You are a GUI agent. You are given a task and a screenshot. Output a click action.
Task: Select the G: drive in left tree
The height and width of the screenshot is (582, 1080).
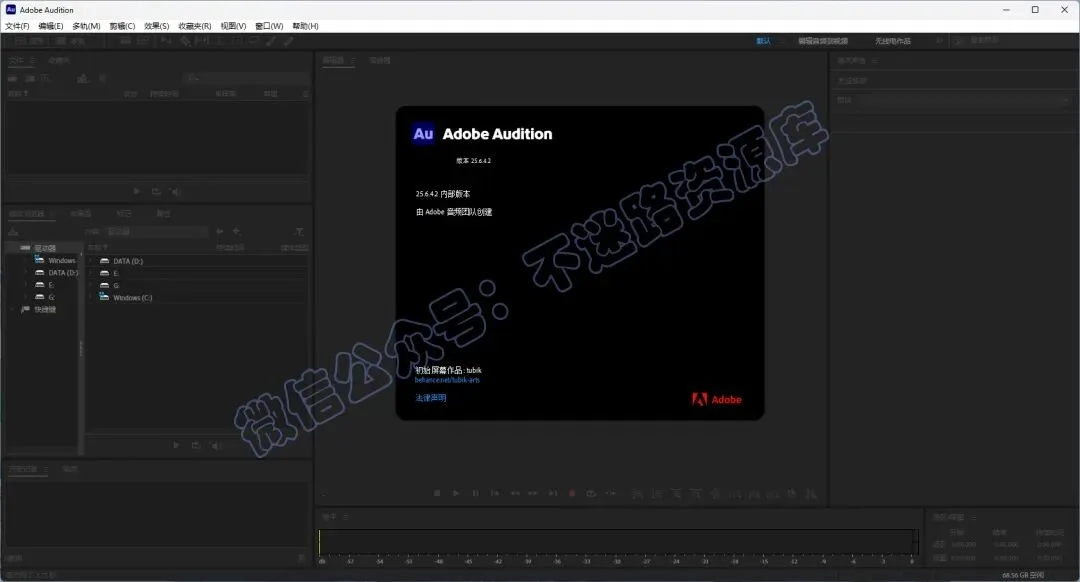point(52,298)
